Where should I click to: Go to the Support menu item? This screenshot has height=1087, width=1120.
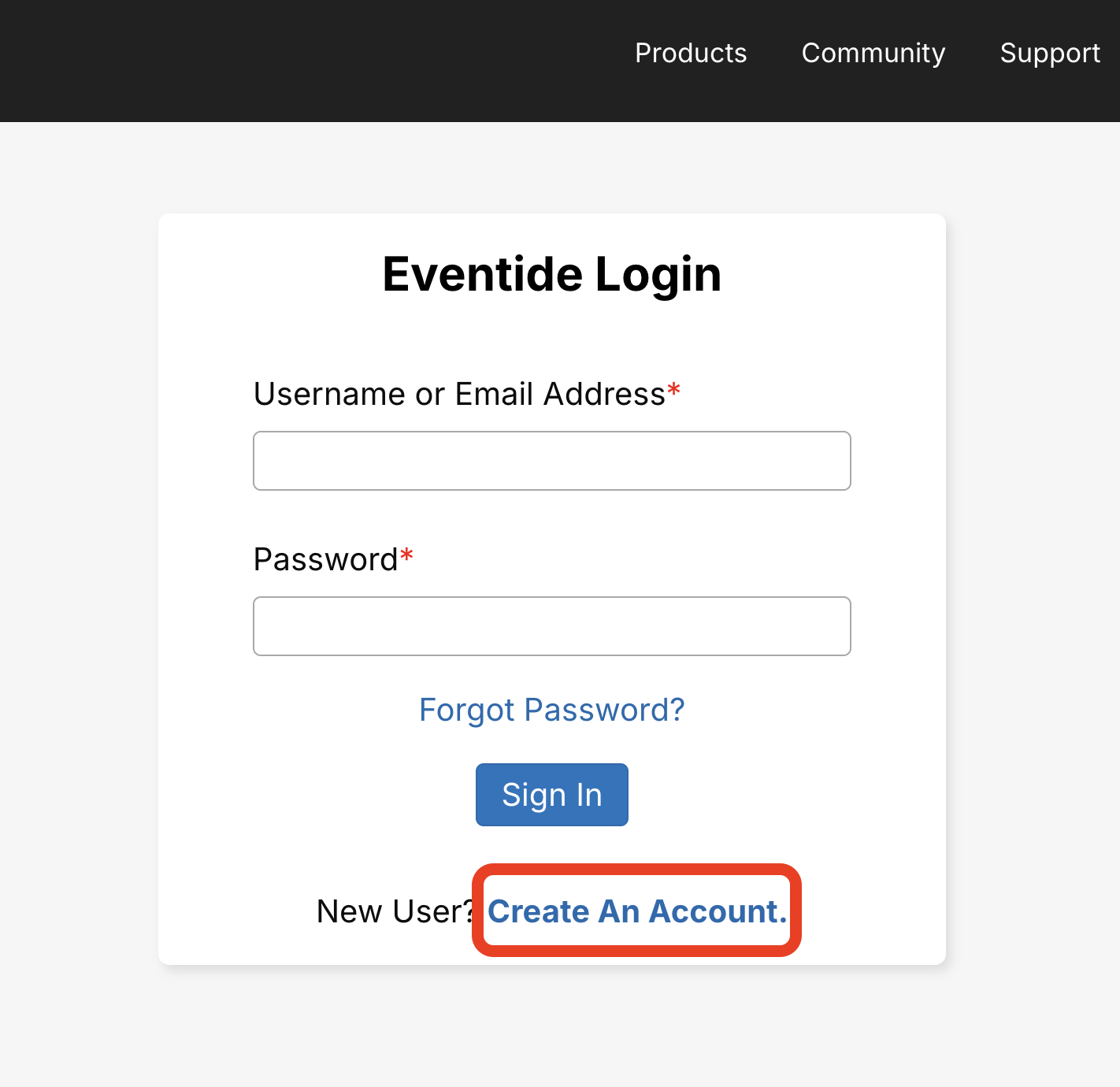(1049, 53)
